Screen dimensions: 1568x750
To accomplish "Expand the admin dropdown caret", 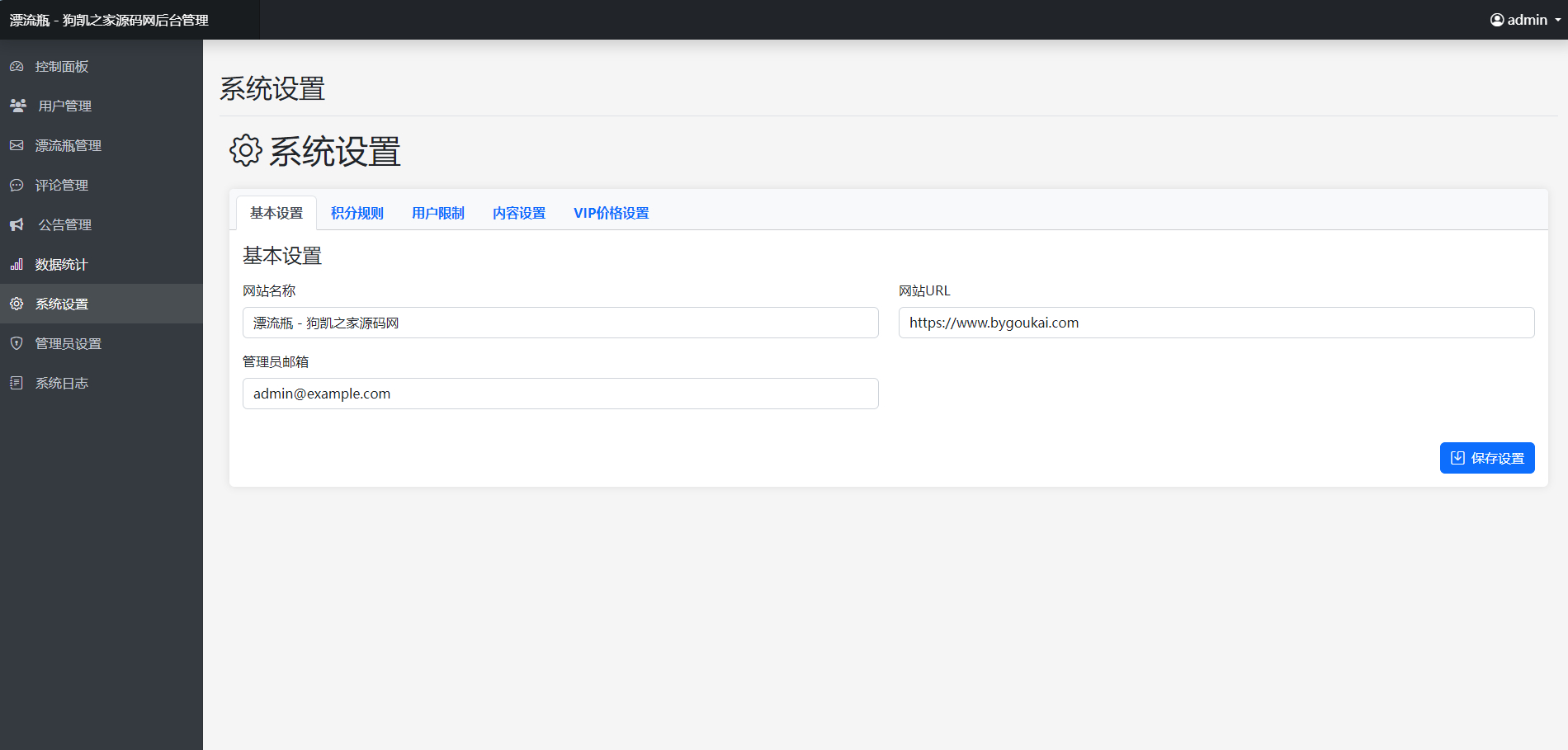I will click(1558, 20).
